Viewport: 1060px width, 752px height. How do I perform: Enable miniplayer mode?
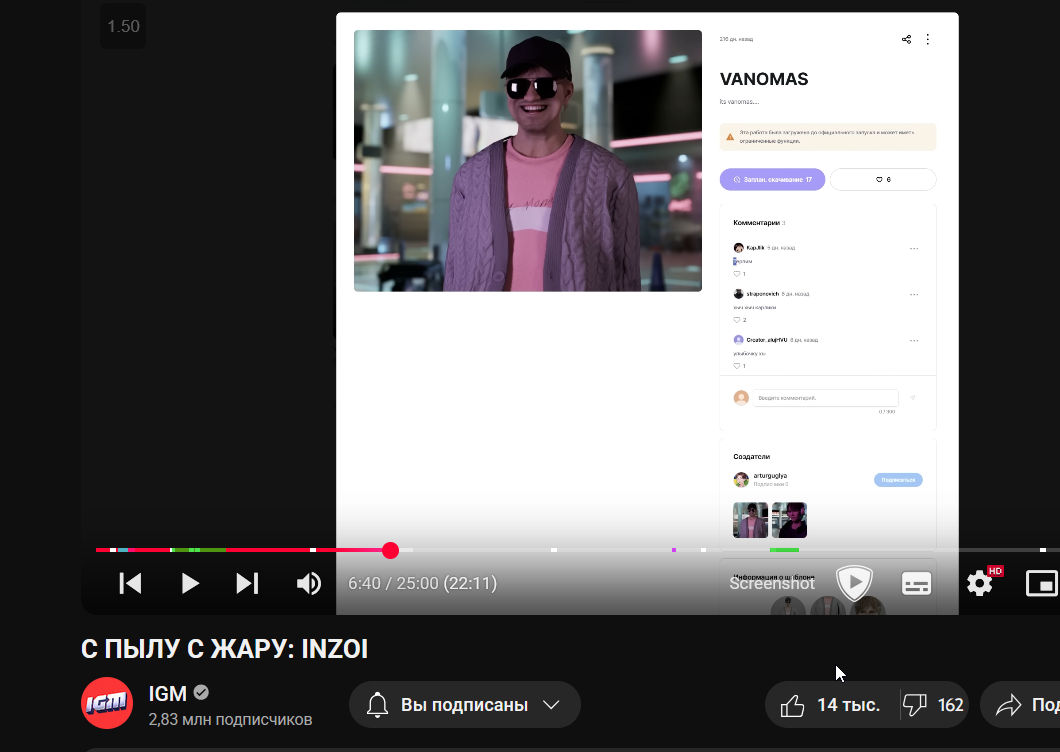(x=1042, y=584)
